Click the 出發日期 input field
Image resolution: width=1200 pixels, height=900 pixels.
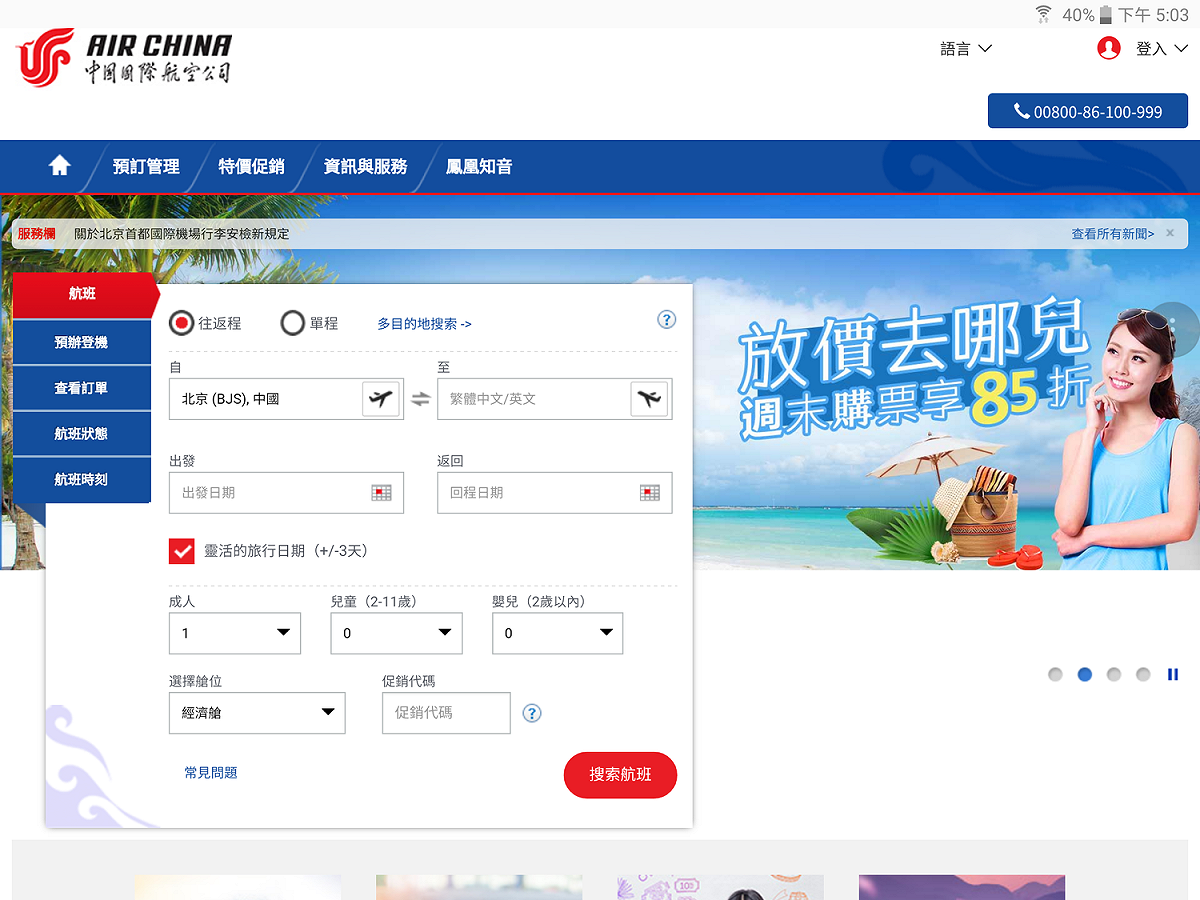[x=286, y=493]
